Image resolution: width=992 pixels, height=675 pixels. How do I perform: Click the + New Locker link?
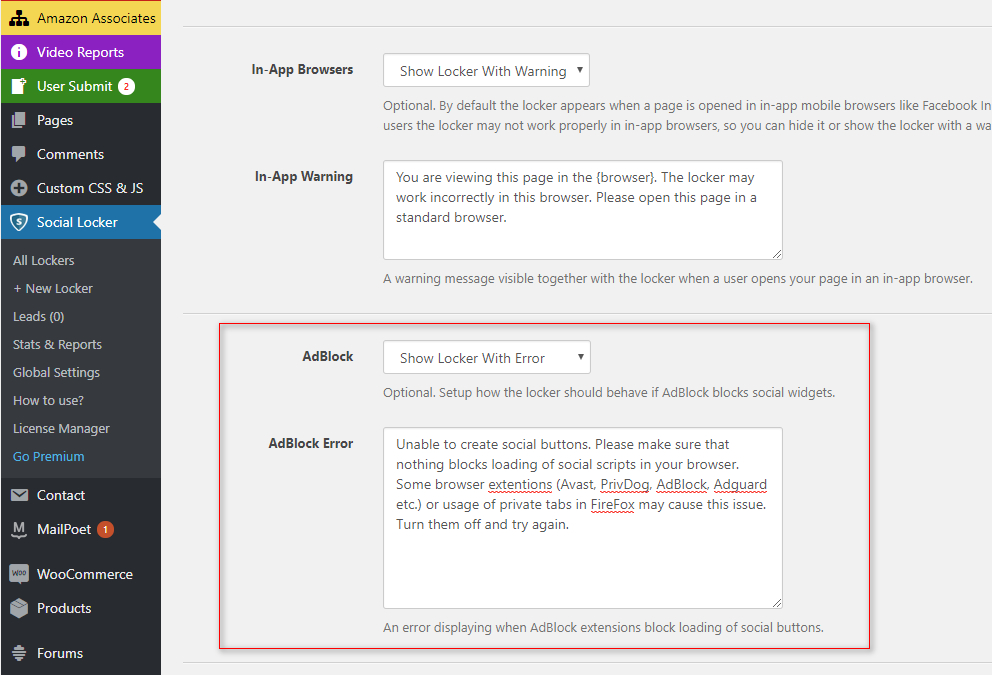53,288
